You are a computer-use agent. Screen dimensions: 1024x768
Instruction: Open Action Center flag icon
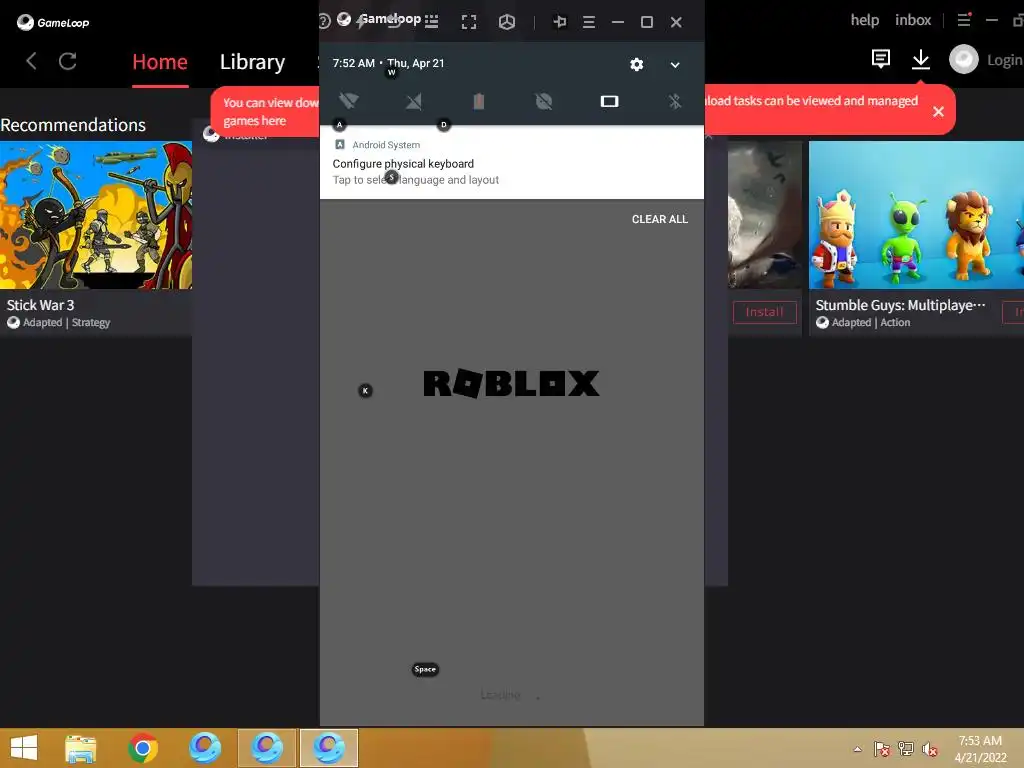(882, 749)
